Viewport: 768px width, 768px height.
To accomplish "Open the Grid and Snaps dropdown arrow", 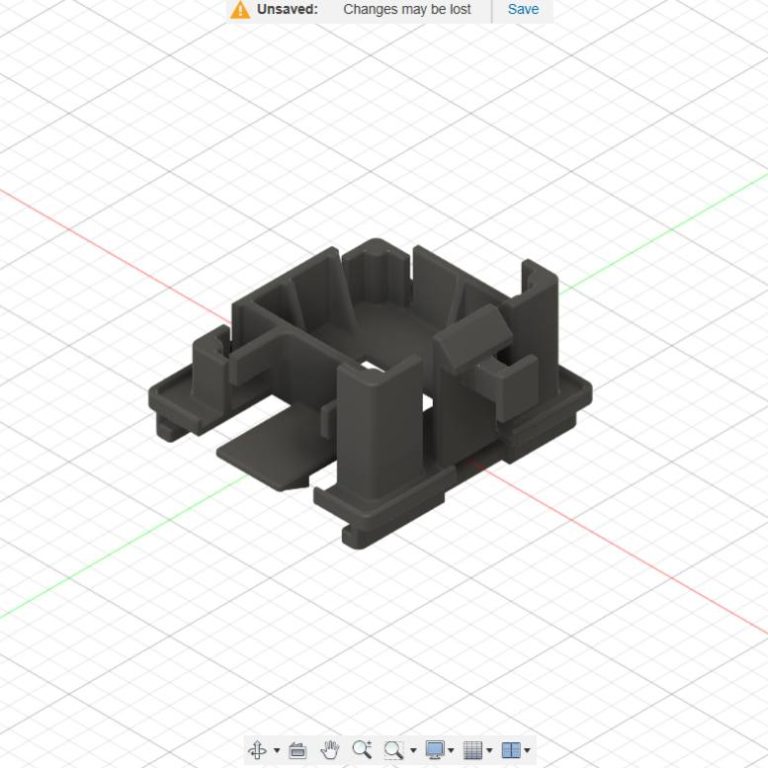I will (x=489, y=750).
